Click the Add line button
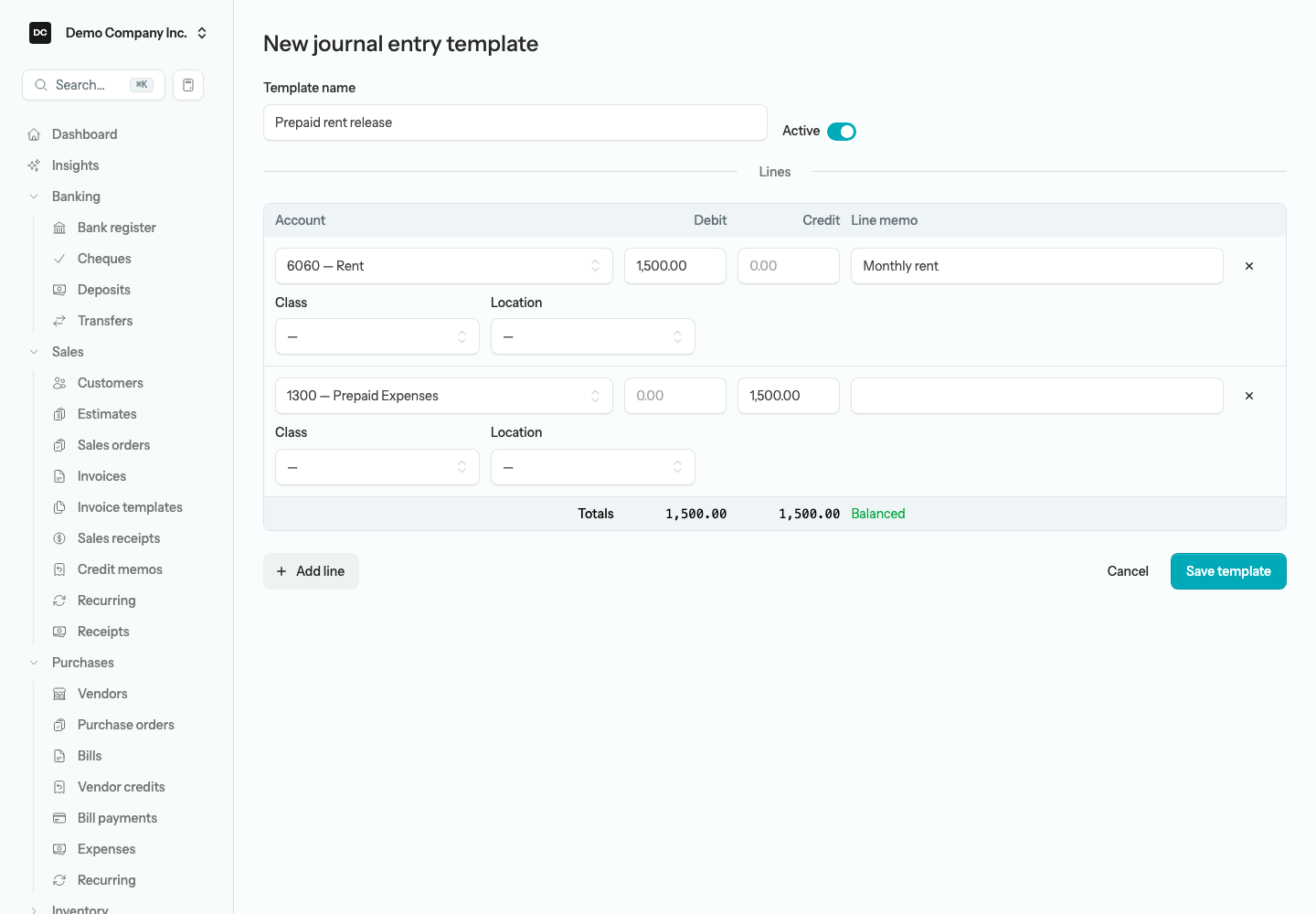 pos(311,571)
